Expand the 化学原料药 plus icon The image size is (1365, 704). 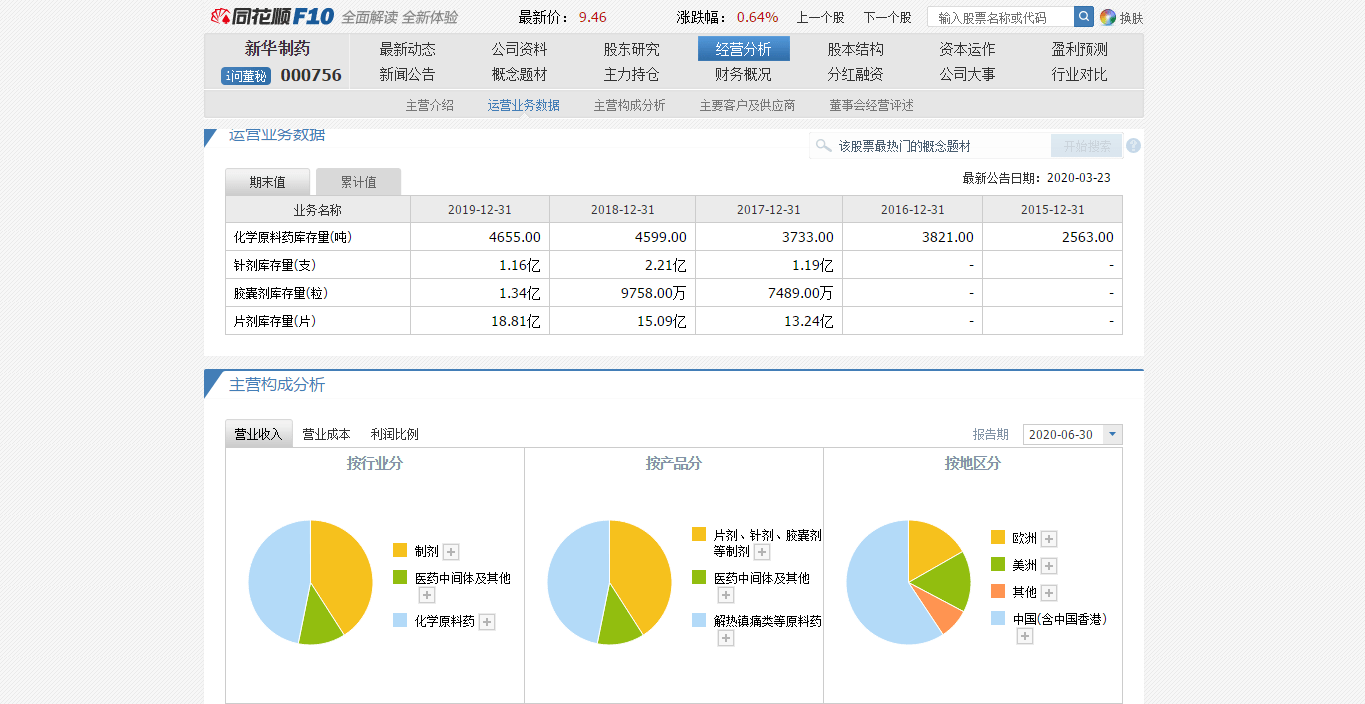tap(487, 622)
